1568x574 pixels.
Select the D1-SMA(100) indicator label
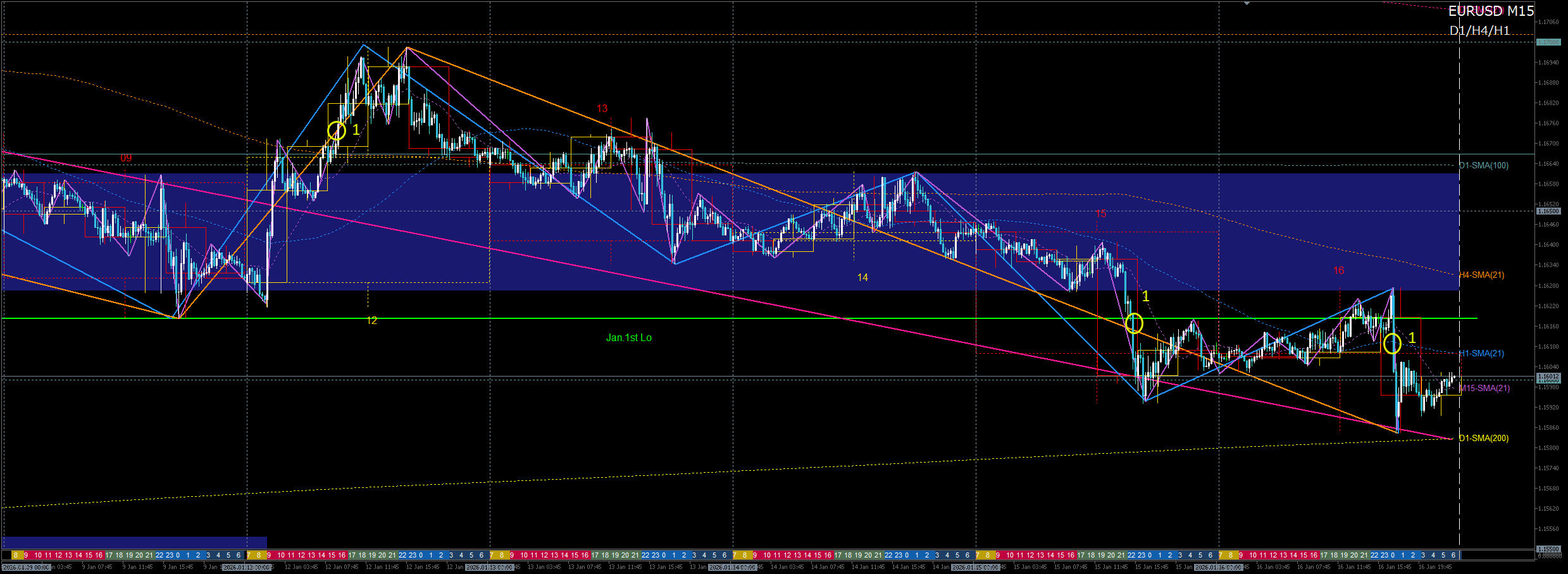coord(1484,165)
